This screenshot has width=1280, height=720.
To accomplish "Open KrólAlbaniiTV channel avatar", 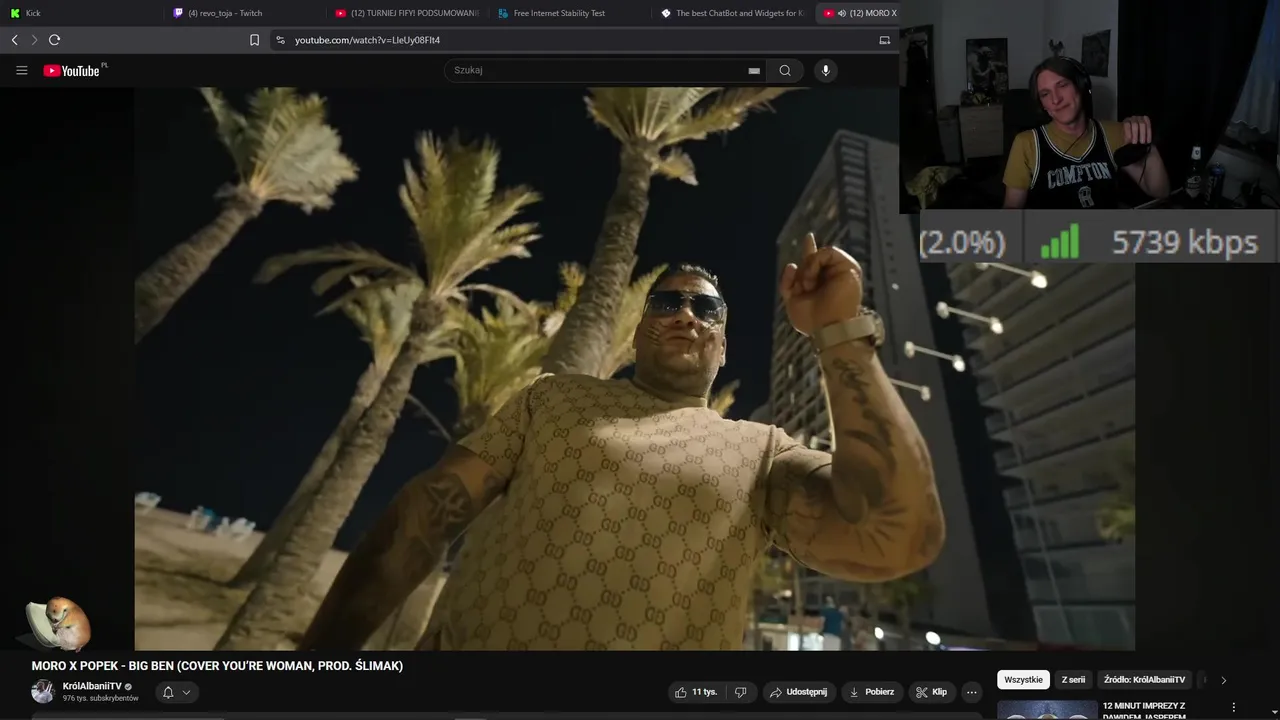I will click(x=43, y=691).
